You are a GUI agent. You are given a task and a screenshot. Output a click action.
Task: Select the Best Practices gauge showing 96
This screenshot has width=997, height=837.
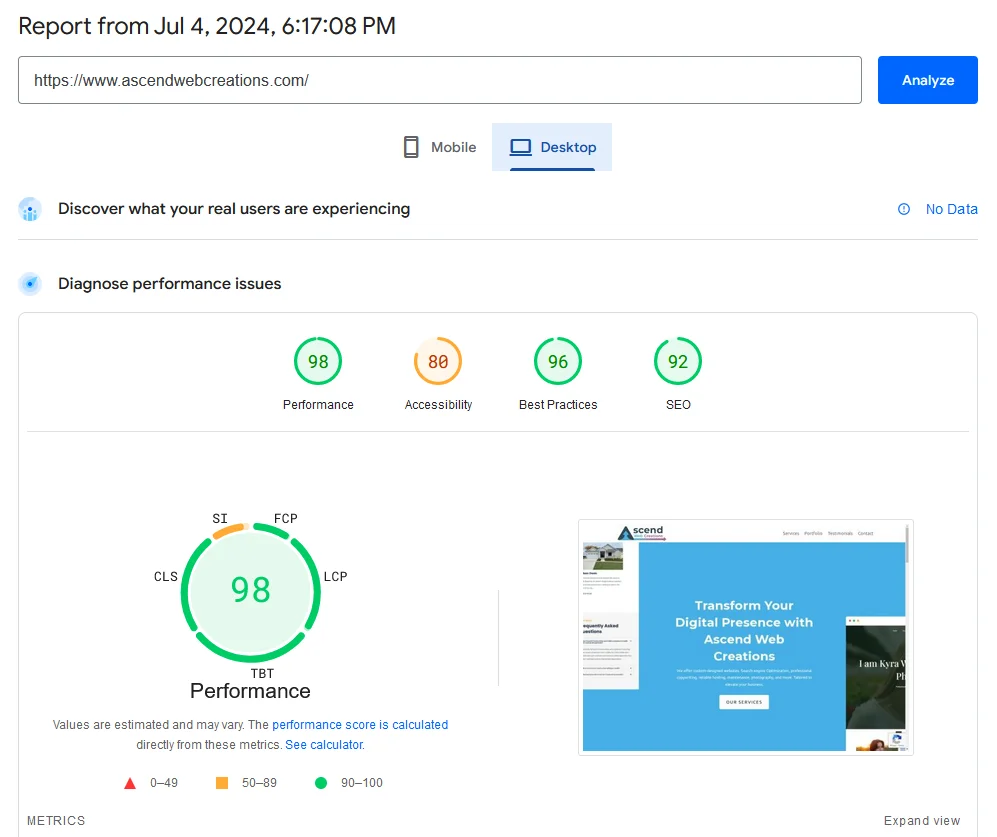coord(557,361)
